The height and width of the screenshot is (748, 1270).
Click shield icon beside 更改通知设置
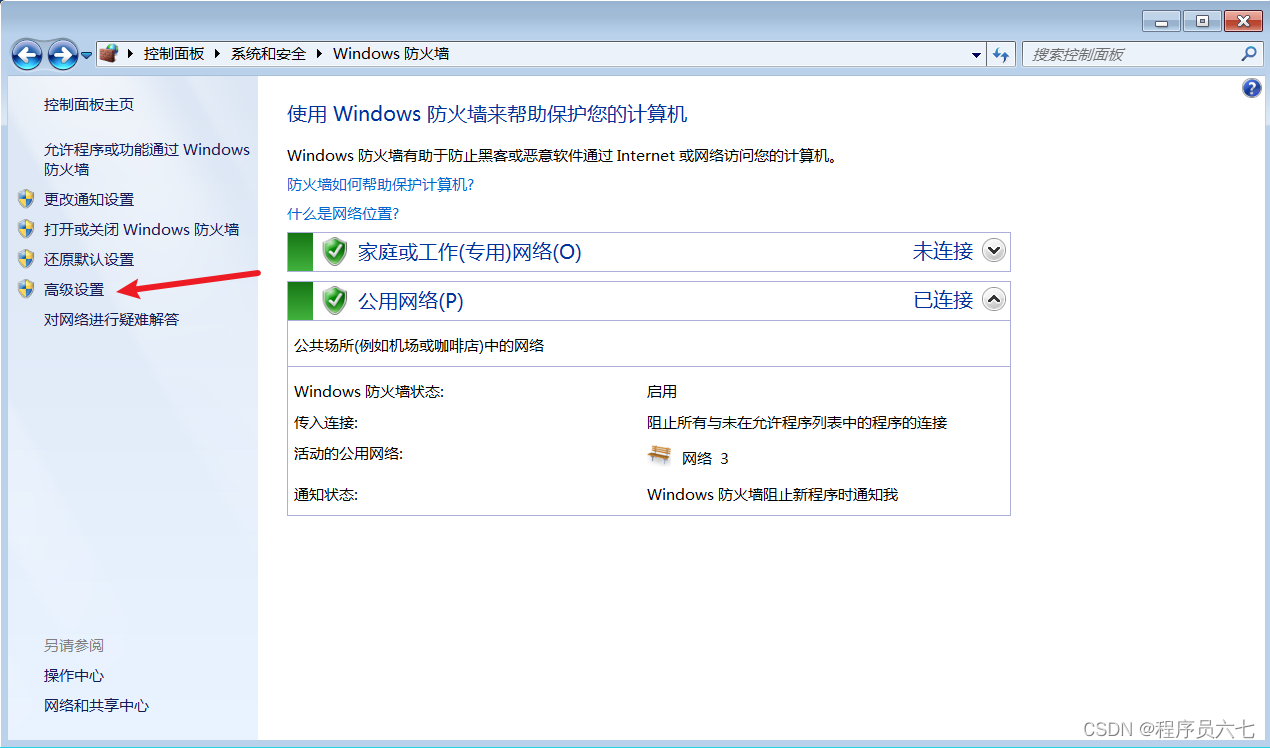click(x=27, y=199)
